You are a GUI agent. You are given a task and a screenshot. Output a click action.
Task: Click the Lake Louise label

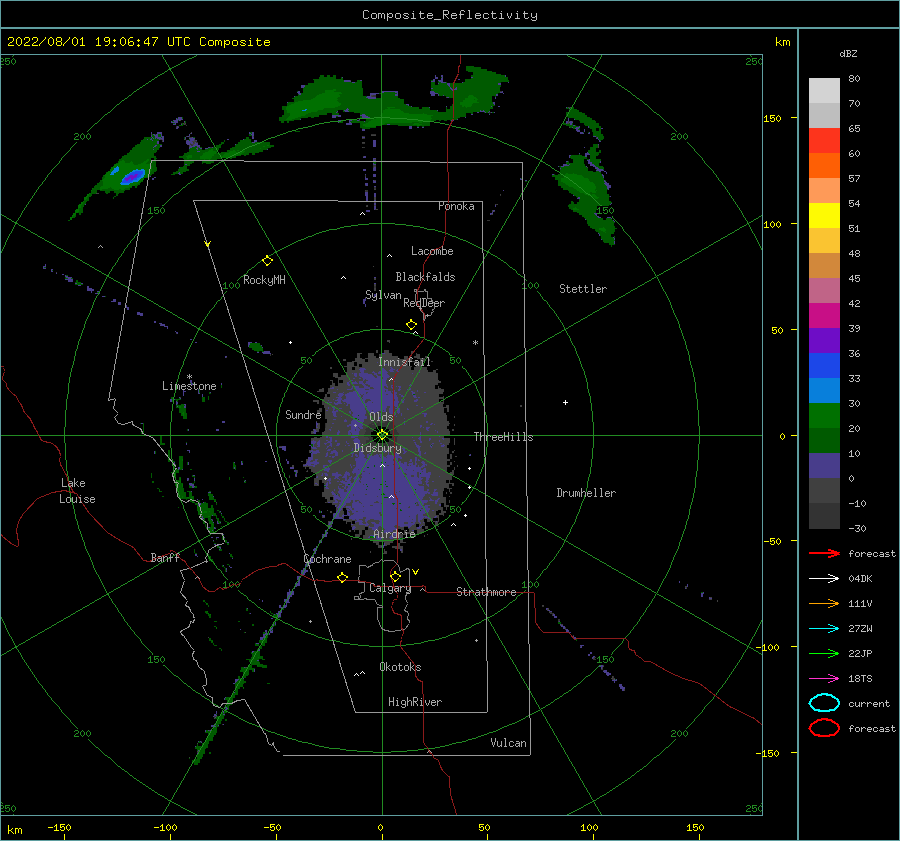click(77, 491)
